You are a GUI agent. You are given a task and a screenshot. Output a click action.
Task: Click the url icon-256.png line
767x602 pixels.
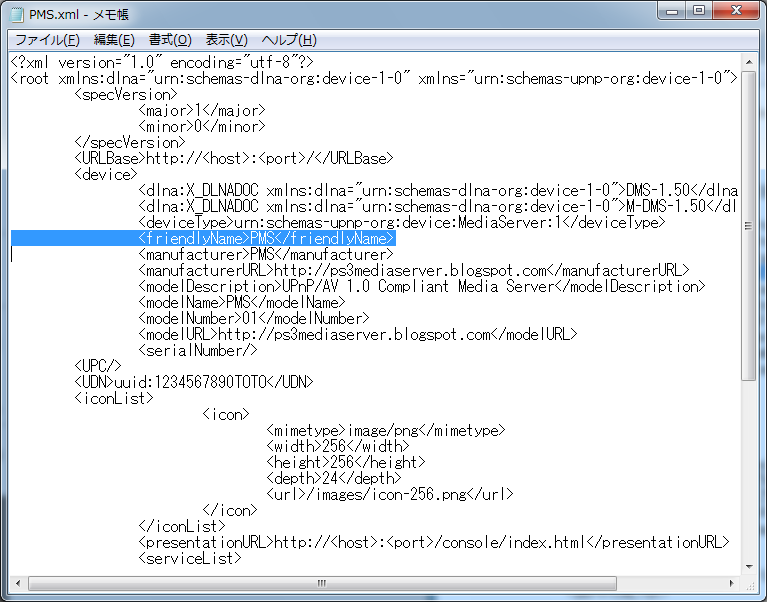[390, 494]
